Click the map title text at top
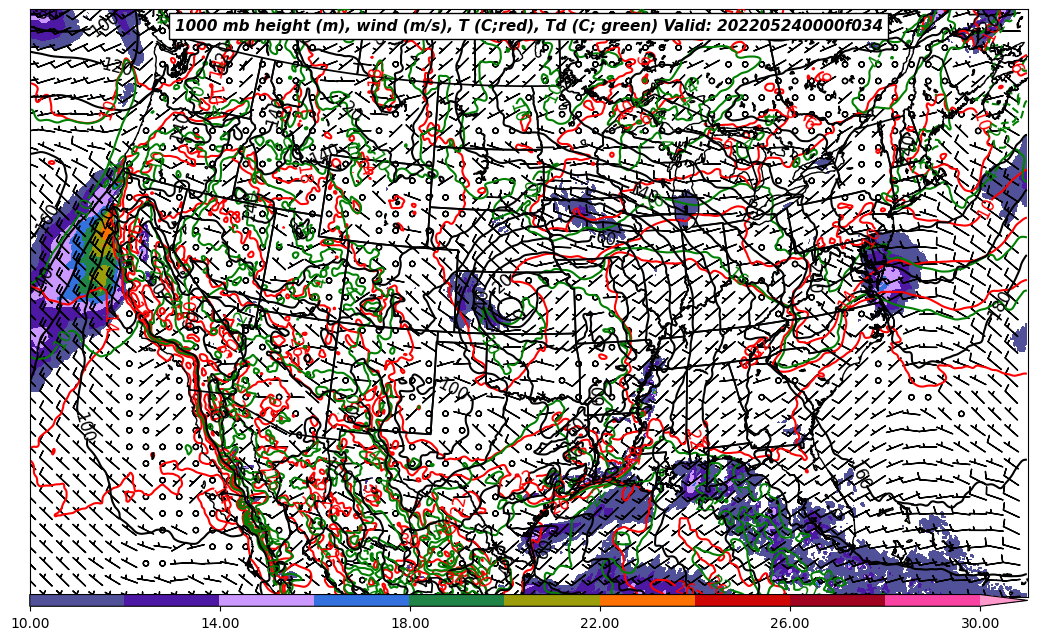Image resolution: width=1037 pixels, height=640 pixels. 529,26
